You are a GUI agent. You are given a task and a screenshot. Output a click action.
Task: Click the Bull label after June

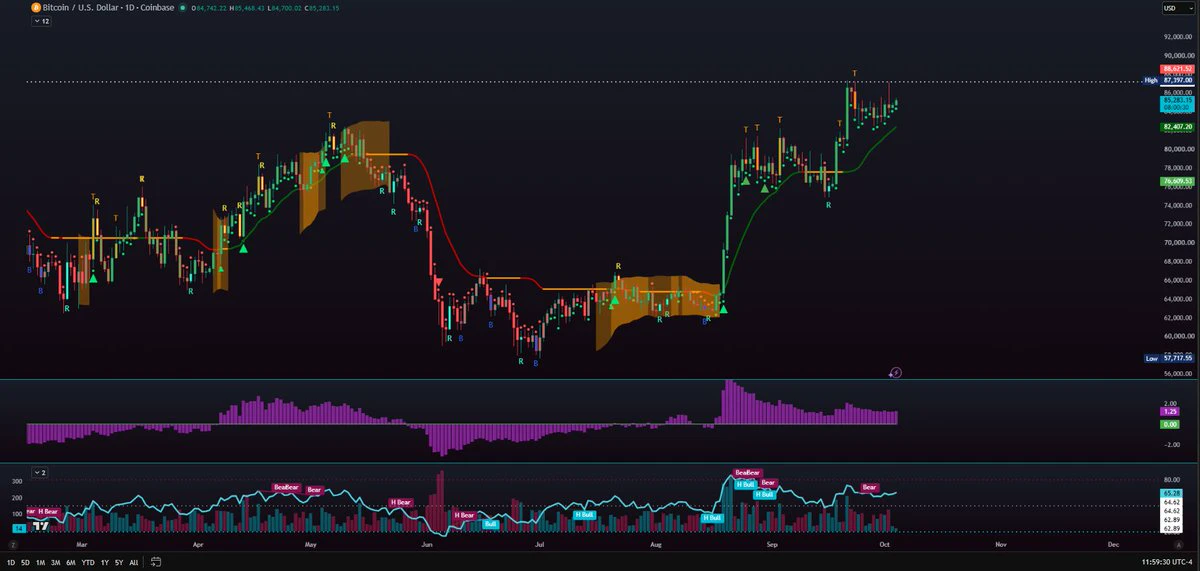point(491,523)
